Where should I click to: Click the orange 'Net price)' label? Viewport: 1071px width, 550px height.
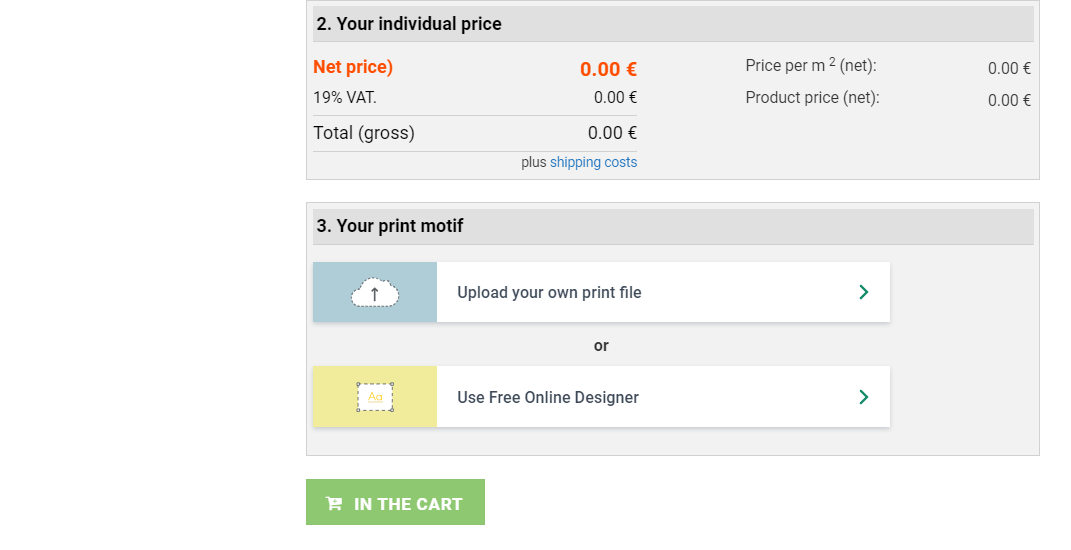(x=353, y=67)
